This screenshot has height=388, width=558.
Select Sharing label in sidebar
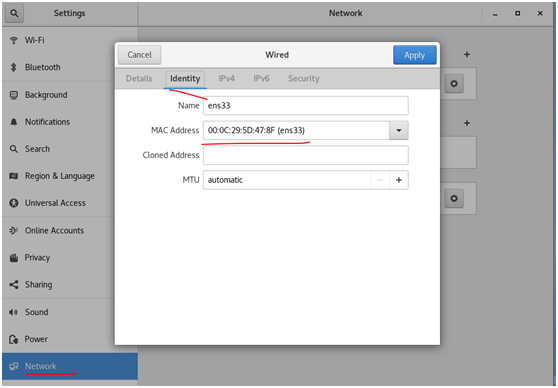(x=38, y=285)
